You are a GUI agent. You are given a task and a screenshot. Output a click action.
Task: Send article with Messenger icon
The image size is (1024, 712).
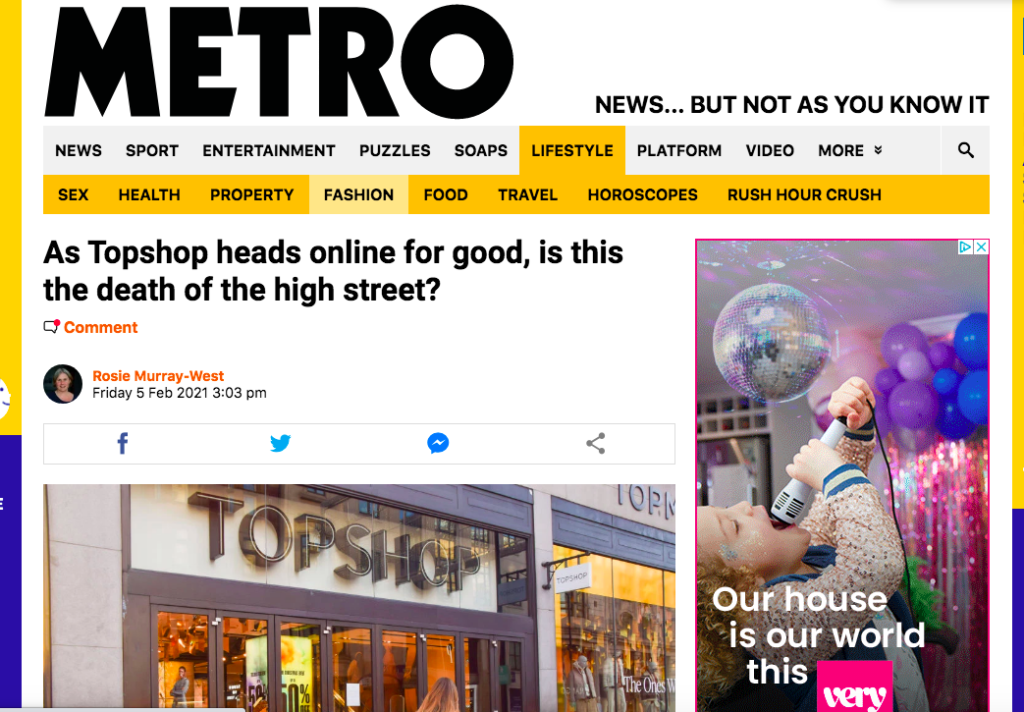coord(438,444)
